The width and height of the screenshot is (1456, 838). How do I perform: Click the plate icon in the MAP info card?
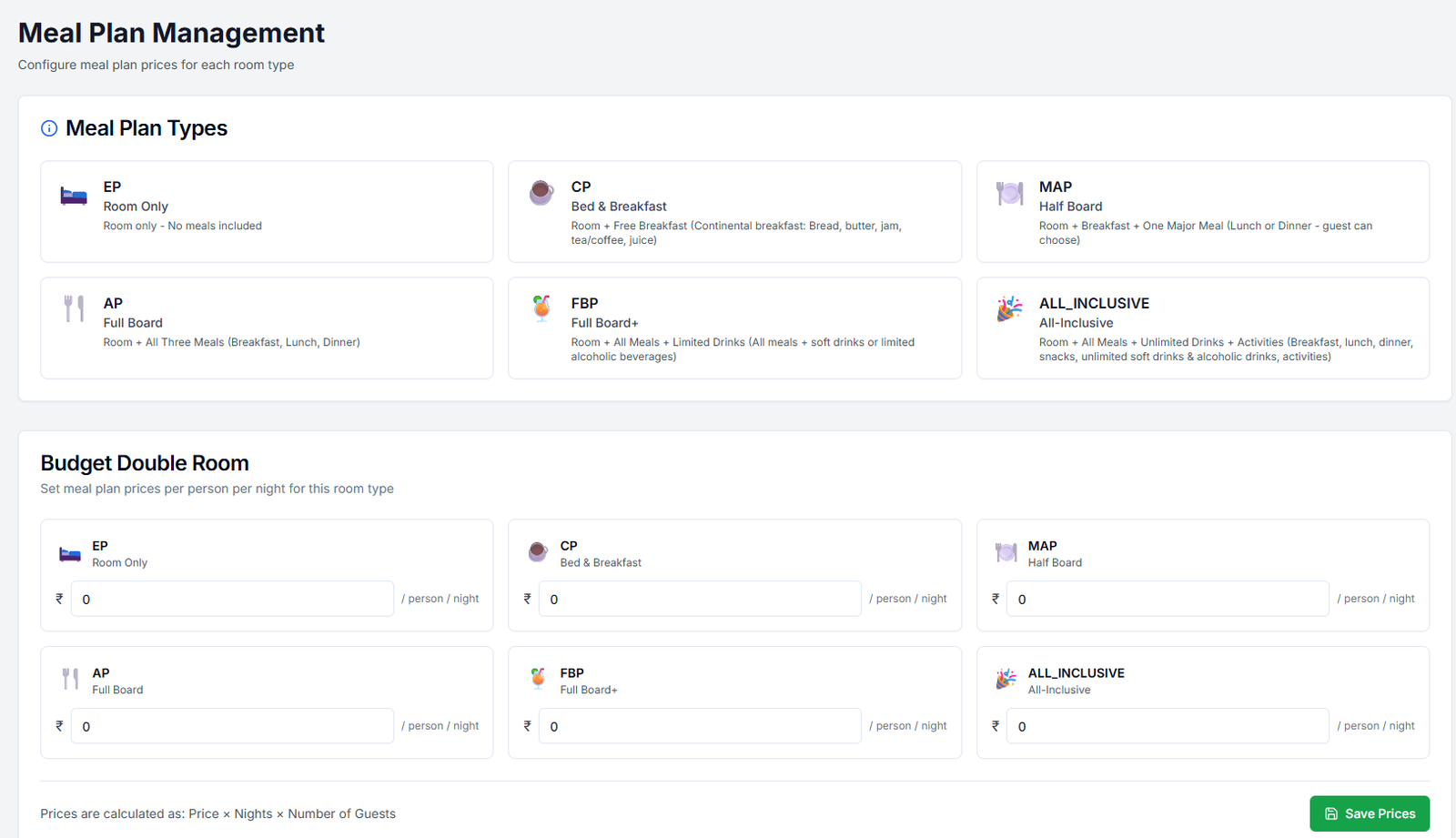coord(1009,193)
